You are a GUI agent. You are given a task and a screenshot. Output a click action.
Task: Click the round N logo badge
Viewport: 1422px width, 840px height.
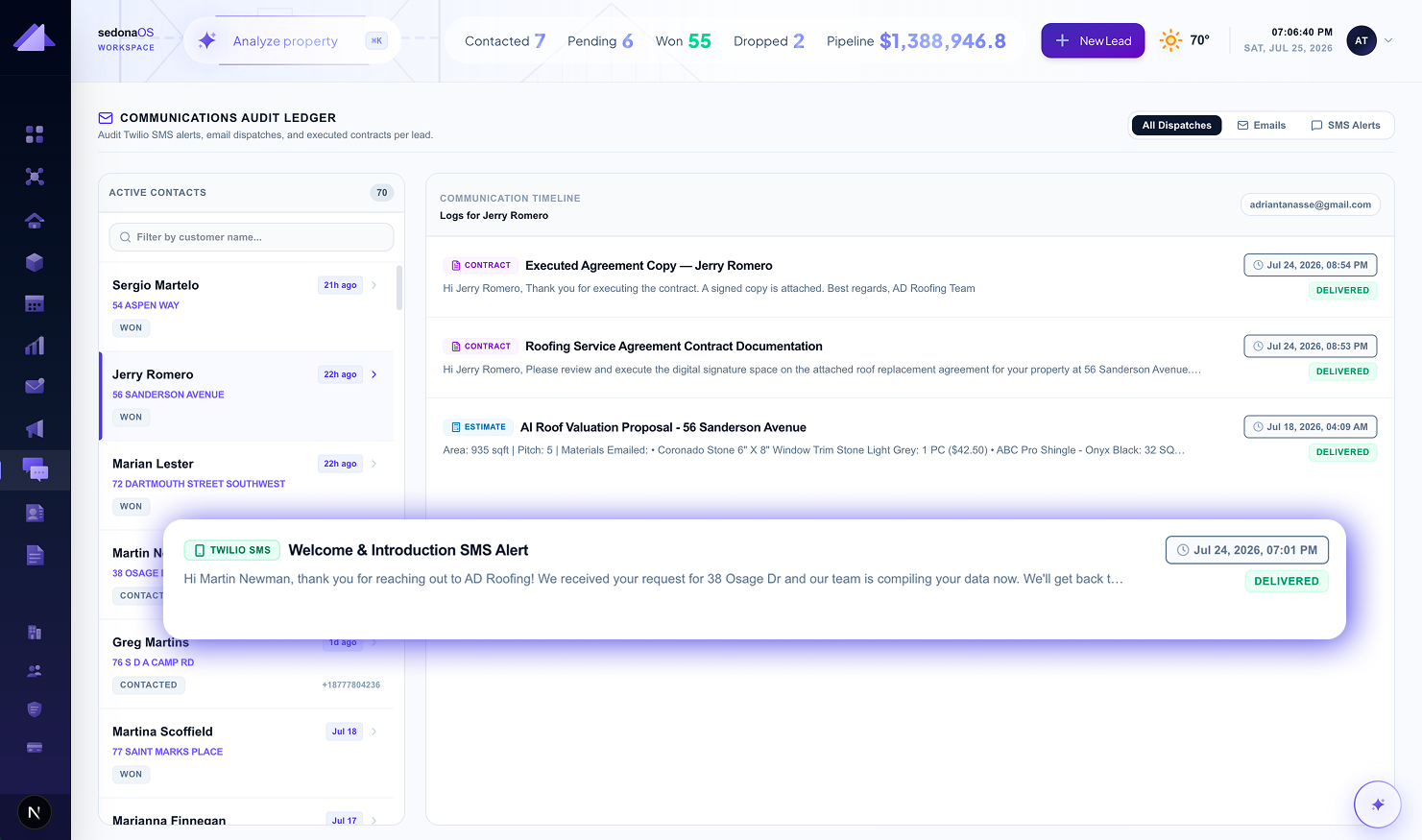pyautogui.click(x=35, y=813)
